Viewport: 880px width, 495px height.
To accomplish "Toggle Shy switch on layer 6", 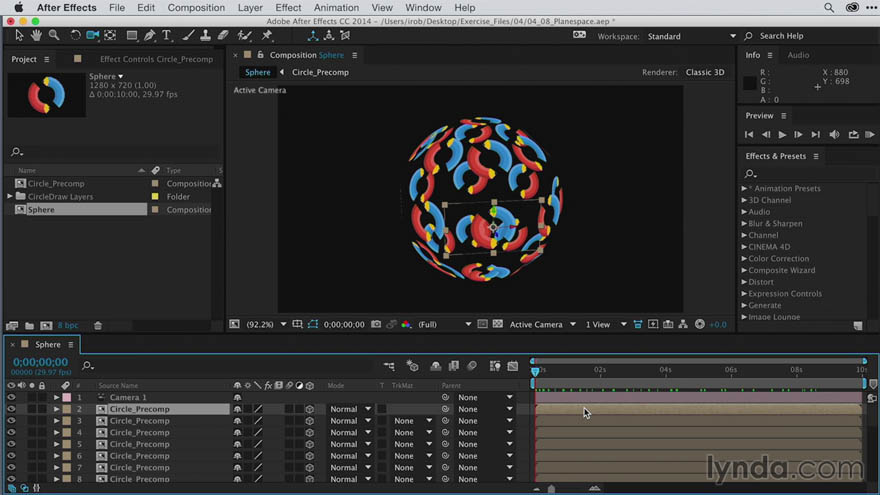I will pyautogui.click(x=237, y=456).
